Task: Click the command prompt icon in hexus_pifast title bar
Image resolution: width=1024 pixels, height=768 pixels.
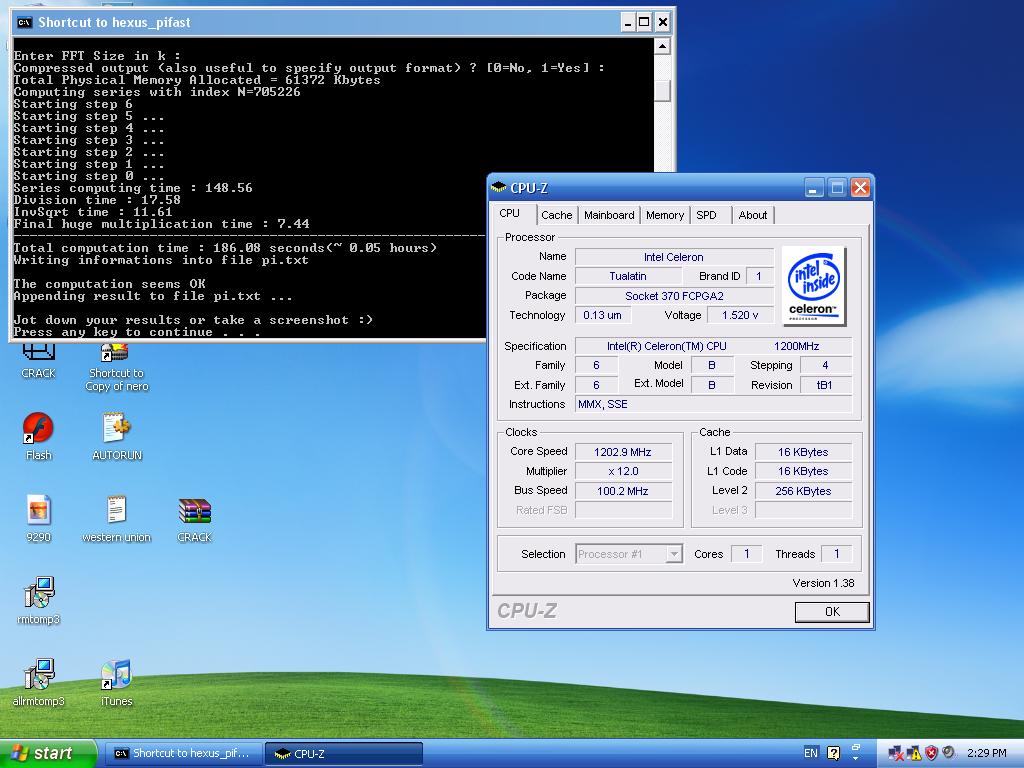Action: pos(24,22)
